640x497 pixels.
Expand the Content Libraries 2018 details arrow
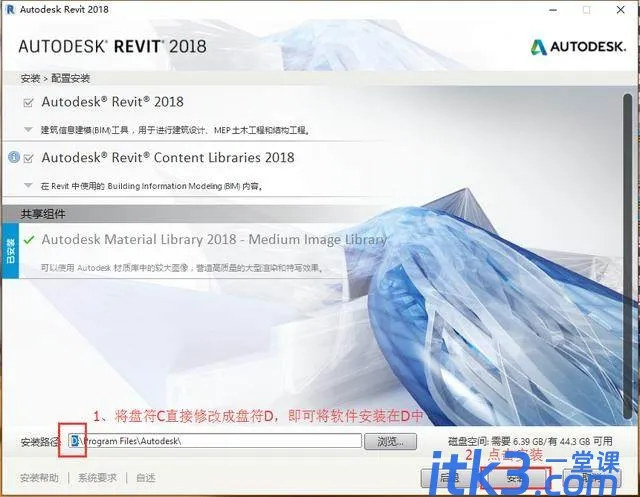click(28, 186)
